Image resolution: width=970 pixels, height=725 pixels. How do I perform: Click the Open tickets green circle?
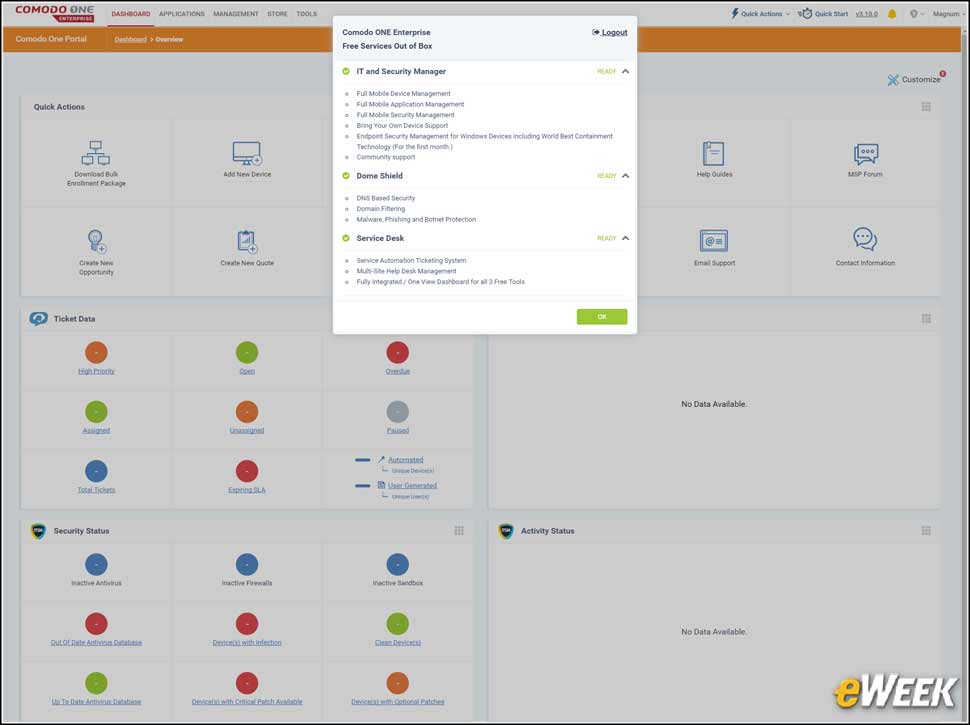247,352
